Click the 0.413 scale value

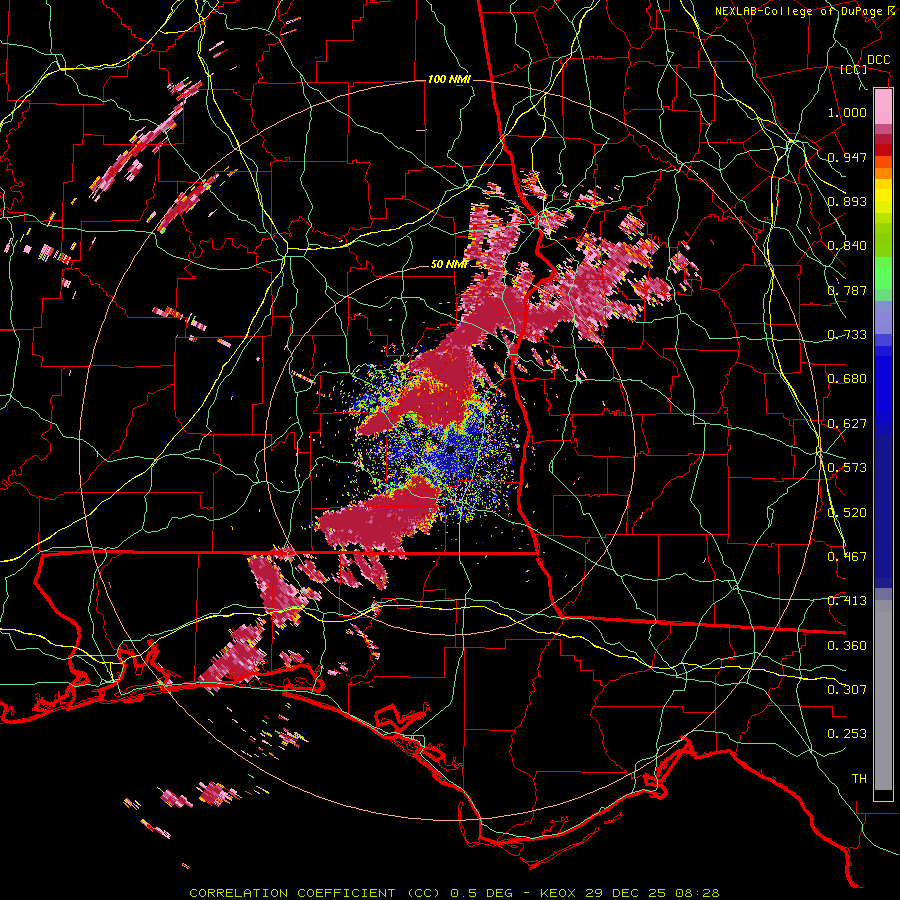tap(847, 601)
